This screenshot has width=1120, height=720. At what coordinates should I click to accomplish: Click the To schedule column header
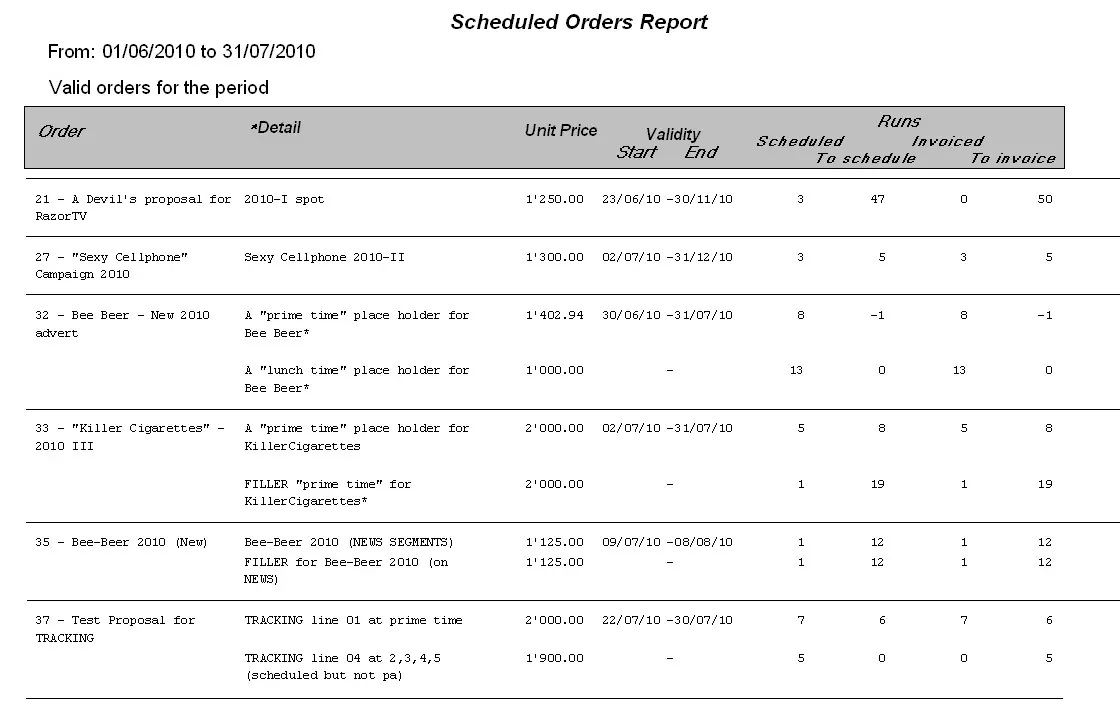coord(866,158)
